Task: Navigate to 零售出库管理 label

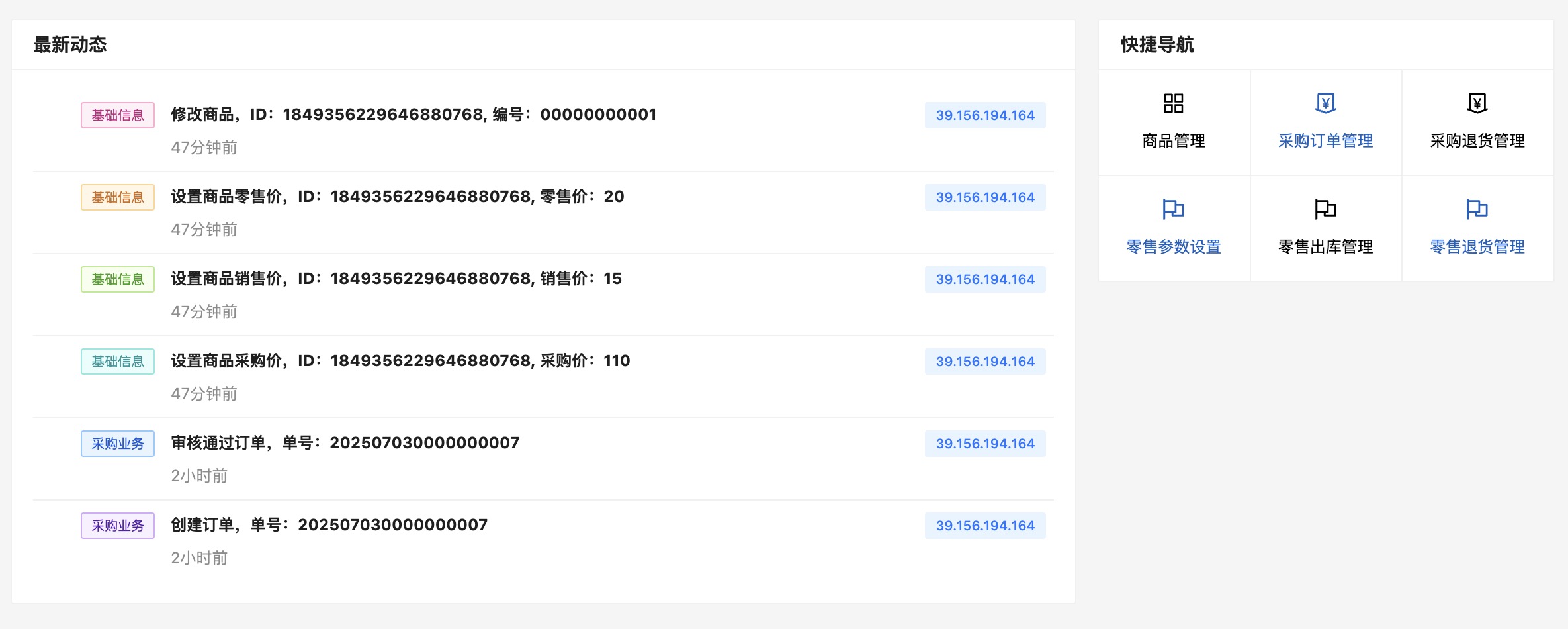Action: pyautogui.click(x=1325, y=247)
